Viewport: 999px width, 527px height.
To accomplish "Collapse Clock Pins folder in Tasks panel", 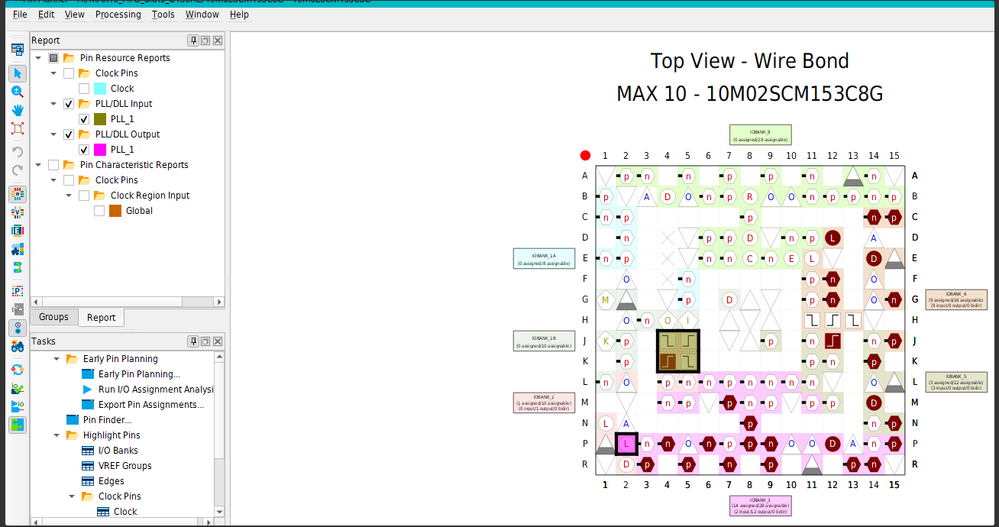I will click(72, 496).
